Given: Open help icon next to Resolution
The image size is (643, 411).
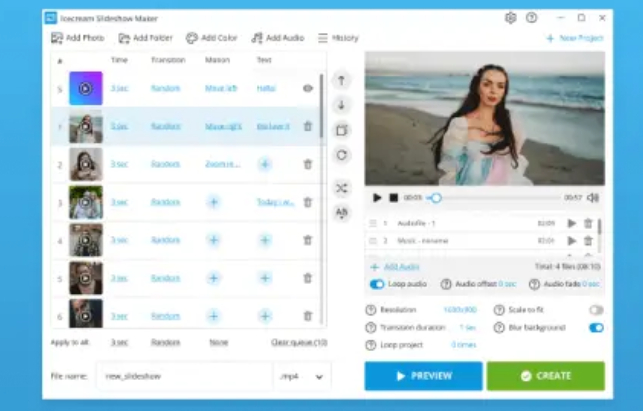Looking at the screenshot, I should pos(371,310).
